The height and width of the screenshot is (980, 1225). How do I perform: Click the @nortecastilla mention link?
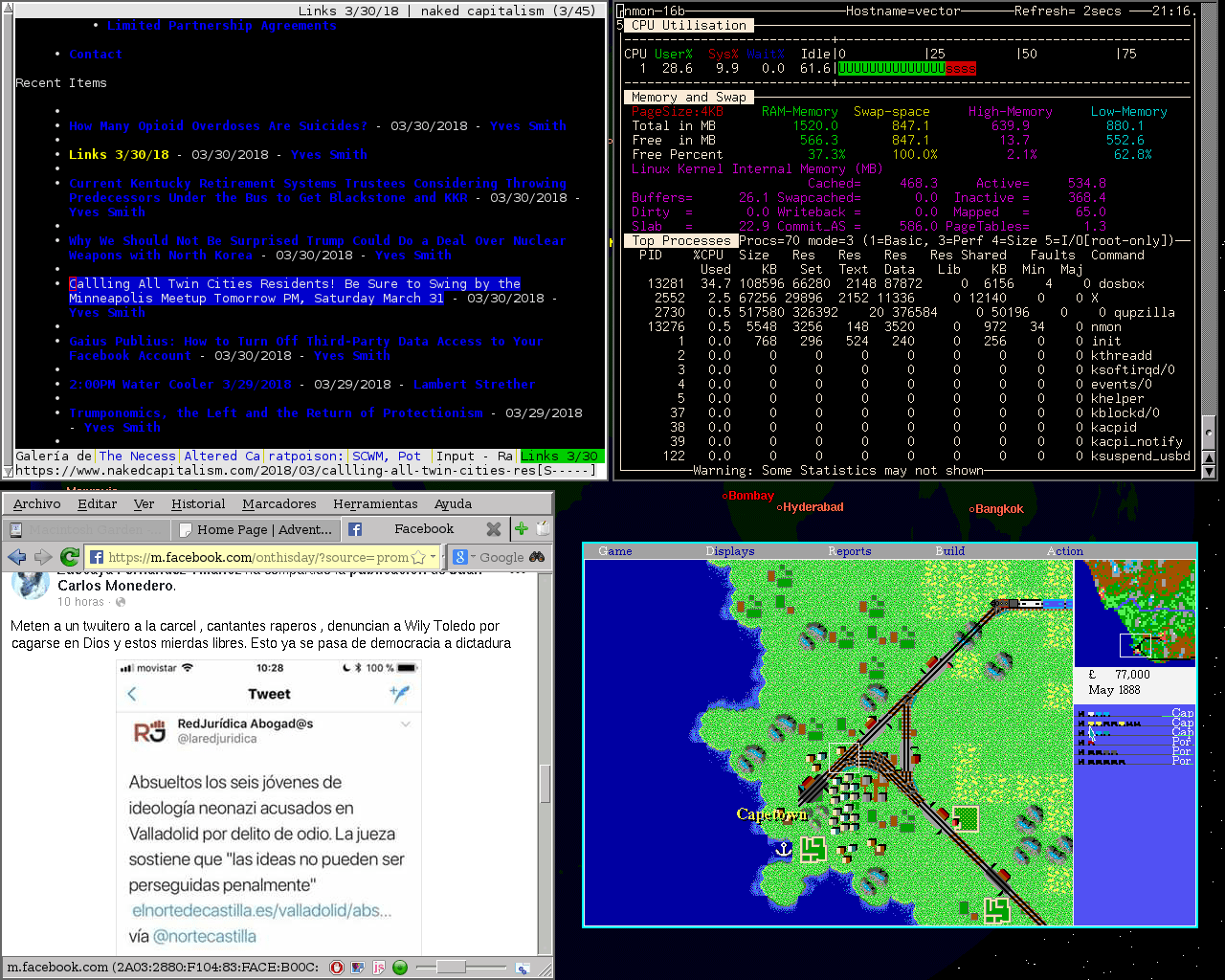pyautogui.click(x=205, y=936)
